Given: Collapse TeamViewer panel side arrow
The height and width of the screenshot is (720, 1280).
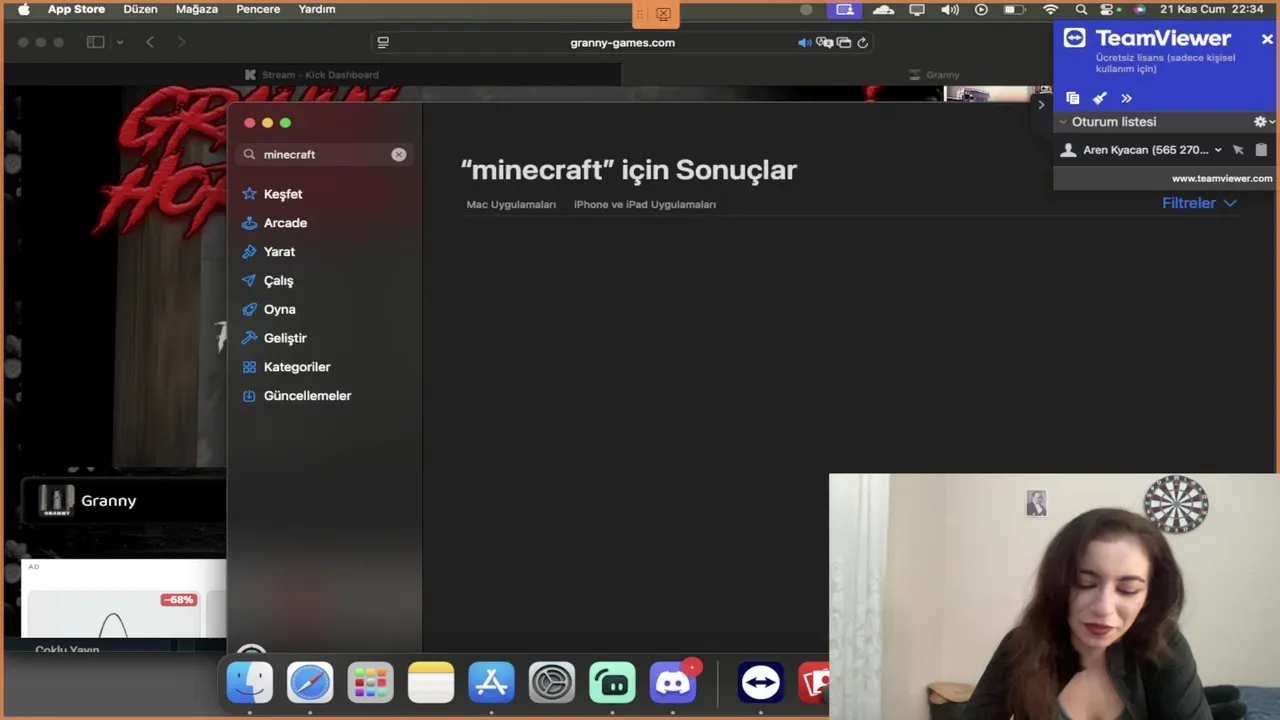Looking at the screenshot, I should (x=1041, y=104).
